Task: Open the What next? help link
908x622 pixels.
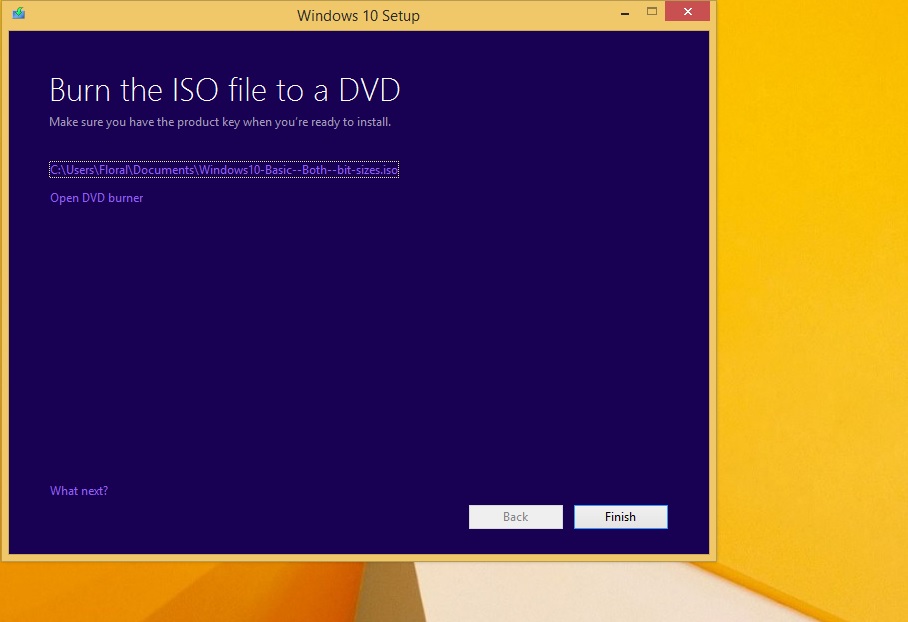Action: pos(79,491)
